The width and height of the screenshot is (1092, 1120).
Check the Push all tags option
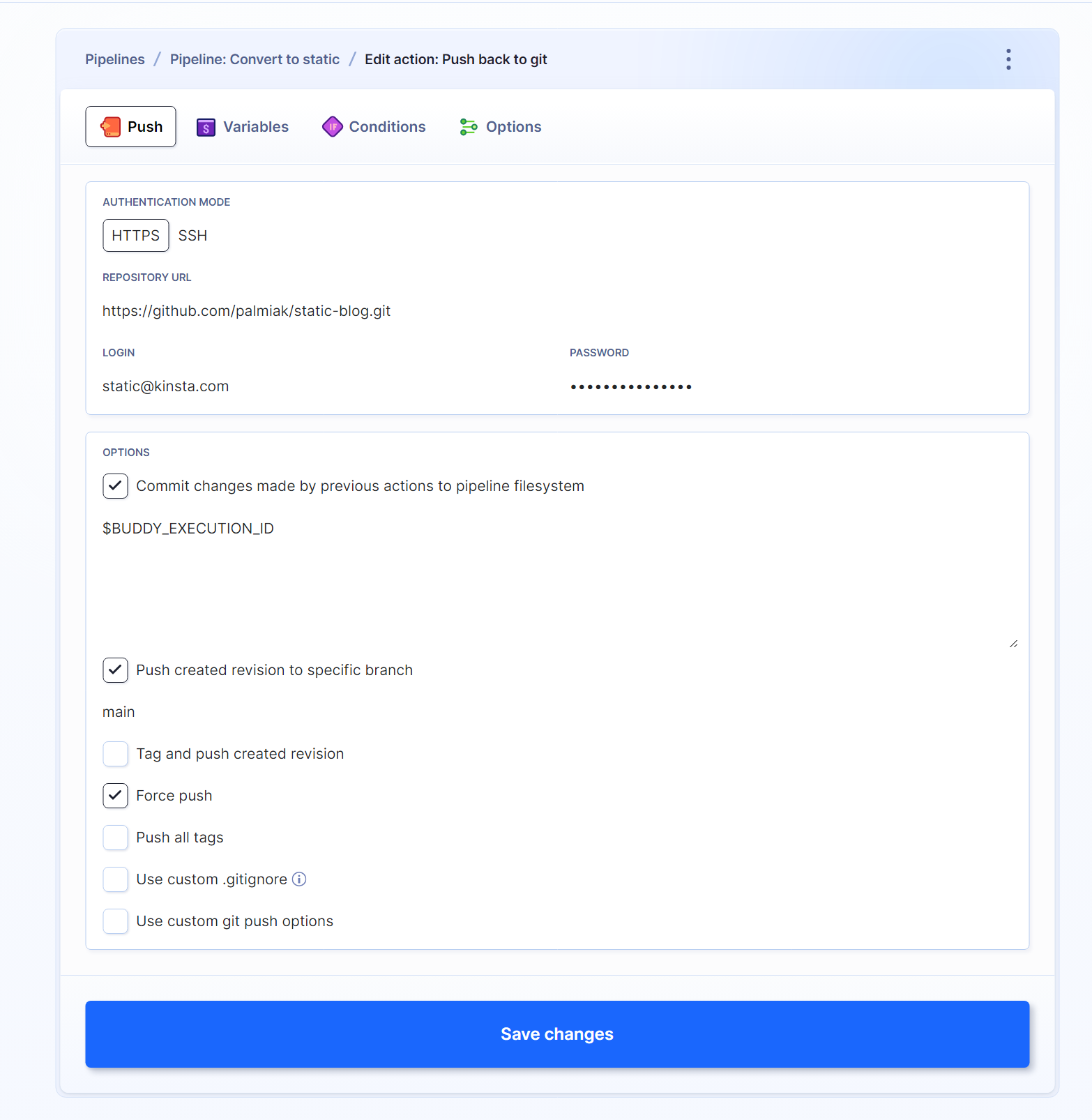tap(116, 838)
